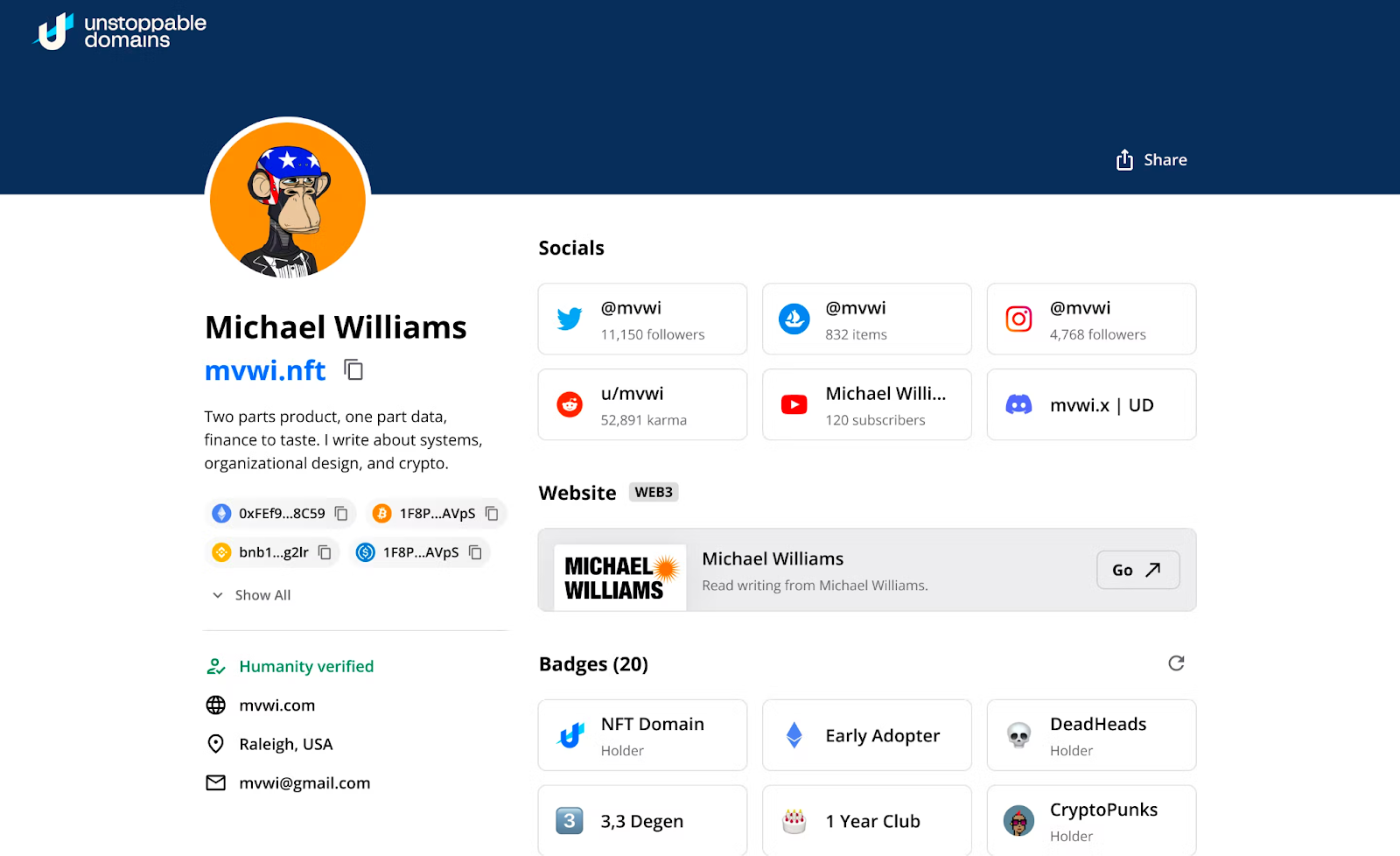The image size is (1400, 856).
Task: Open the Twitter @mvwi social card
Action: pos(642,319)
